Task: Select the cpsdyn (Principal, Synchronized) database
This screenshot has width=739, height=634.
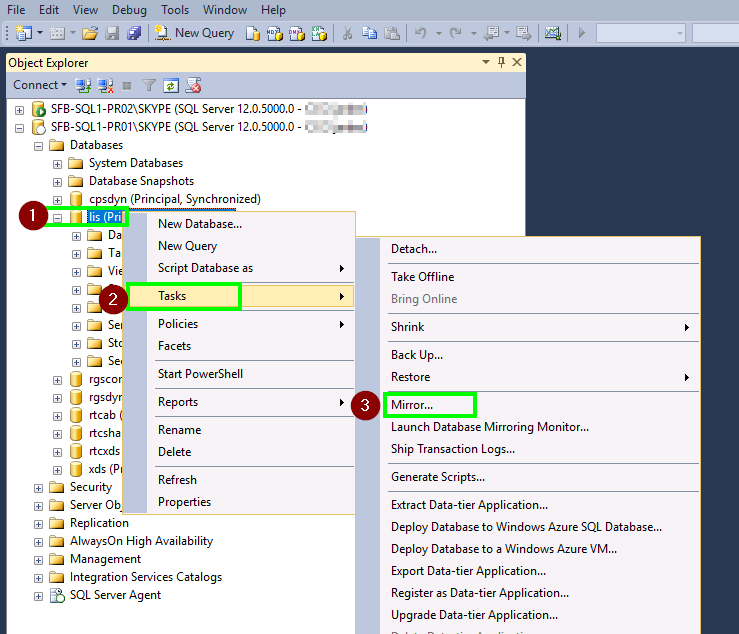Action: tap(174, 199)
